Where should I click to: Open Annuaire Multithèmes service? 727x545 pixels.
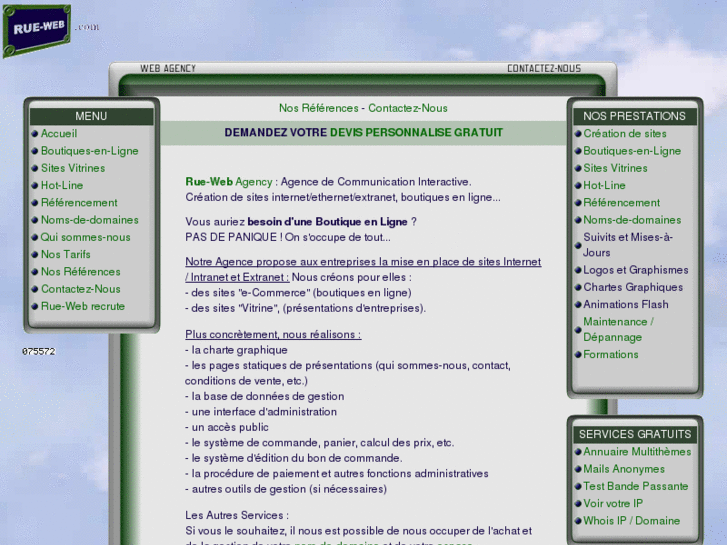[x=637, y=452]
